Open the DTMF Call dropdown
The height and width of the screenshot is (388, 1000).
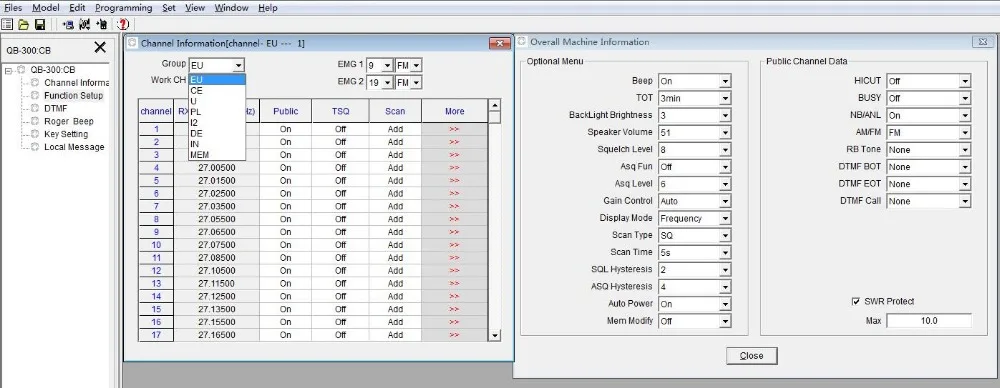coord(965,201)
